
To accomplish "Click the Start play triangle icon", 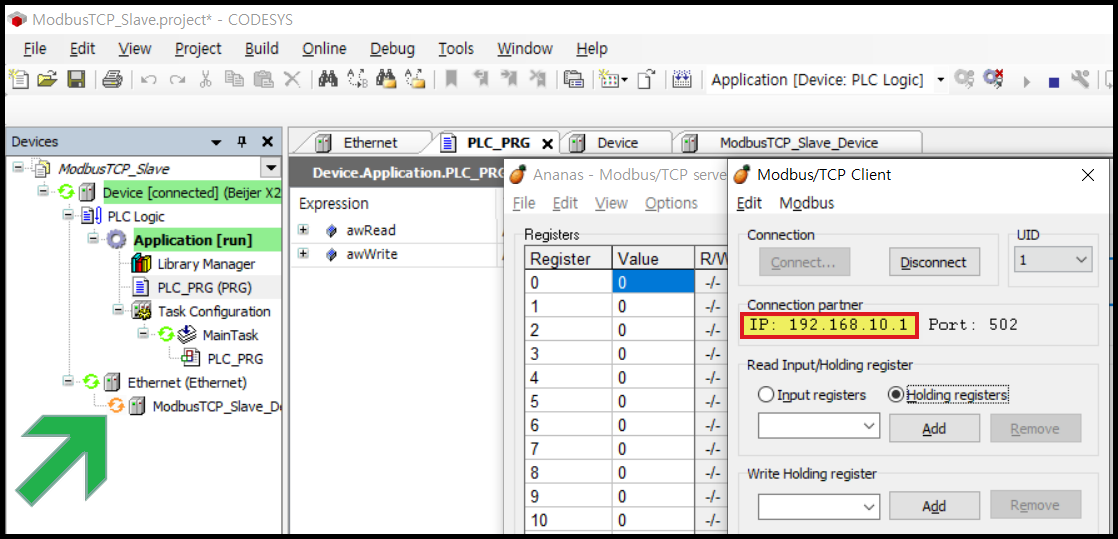I will coord(1027,81).
